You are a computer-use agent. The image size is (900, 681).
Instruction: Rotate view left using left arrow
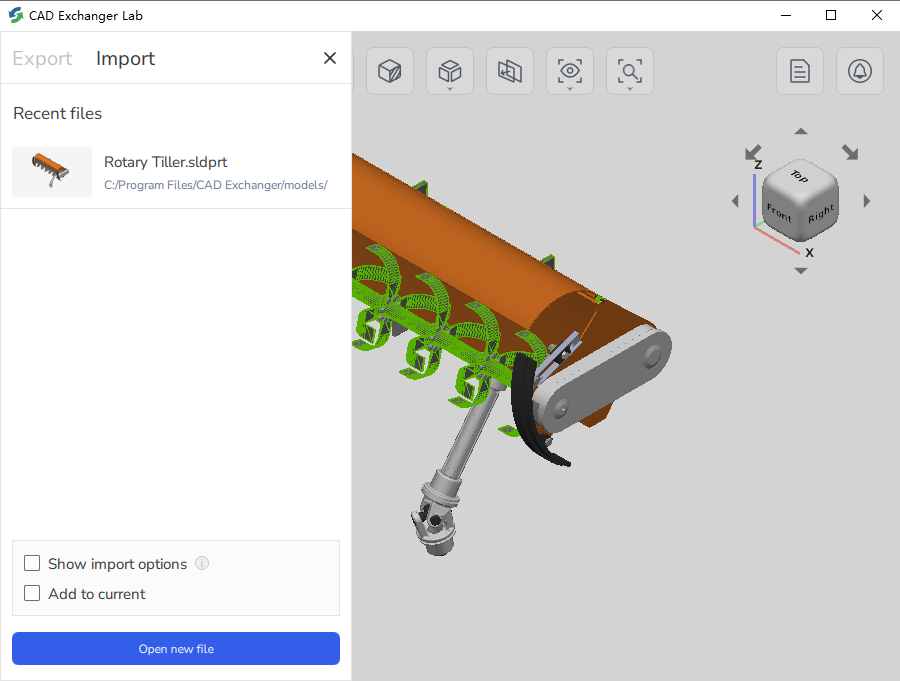[735, 201]
